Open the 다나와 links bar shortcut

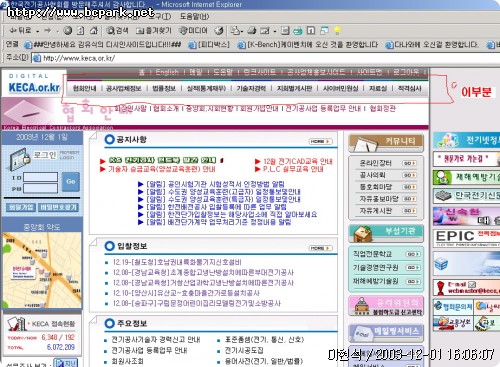tap(432, 45)
